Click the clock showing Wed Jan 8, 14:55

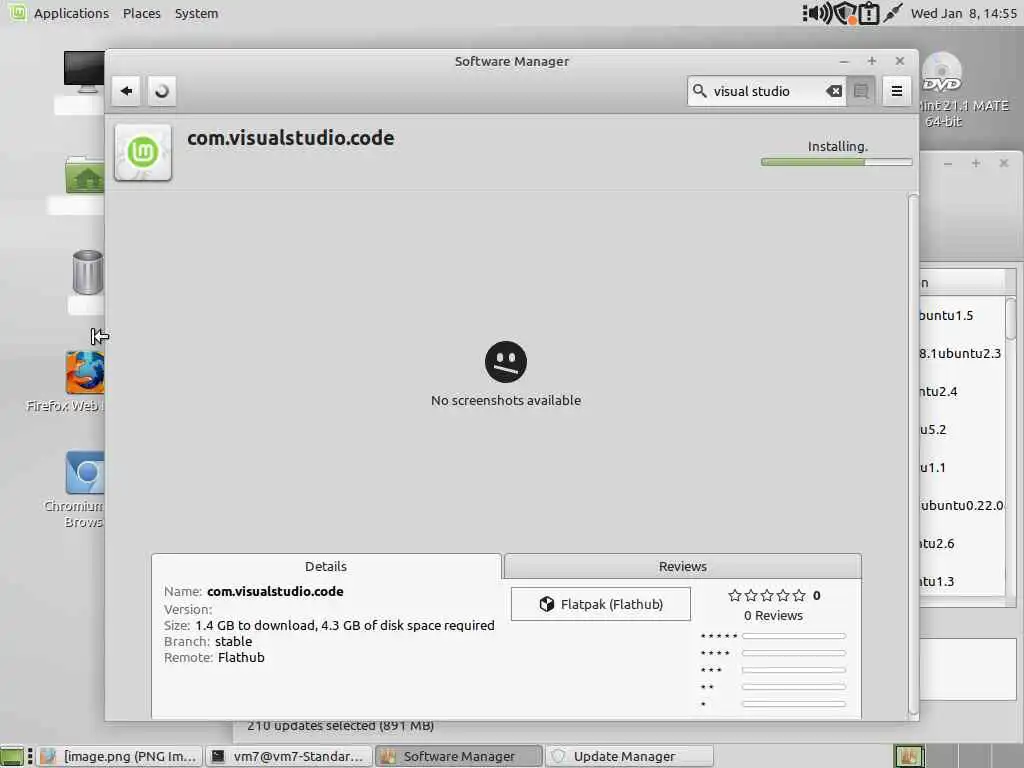pos(963,13)
